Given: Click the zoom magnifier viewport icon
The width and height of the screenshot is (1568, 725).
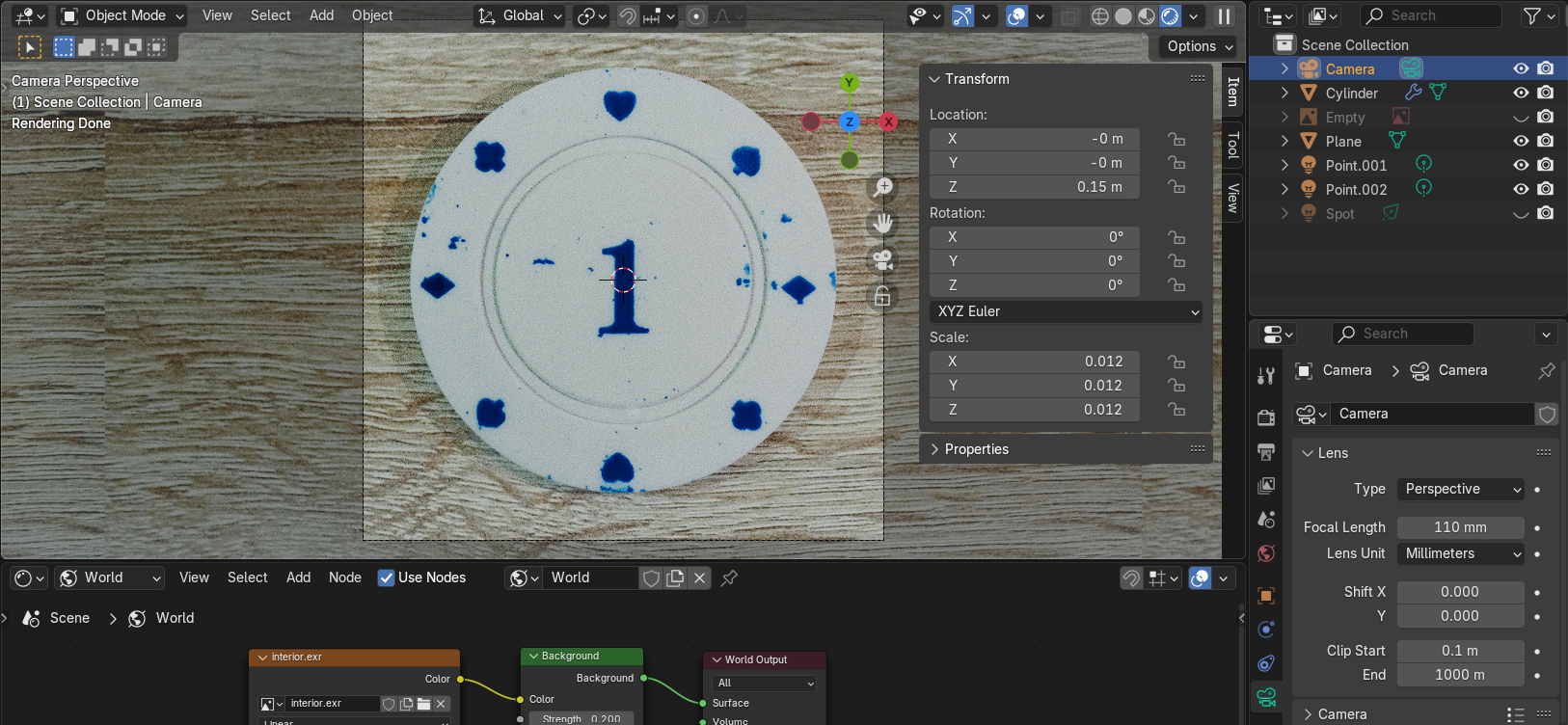Looking at the screenshot, I should 882,187.
